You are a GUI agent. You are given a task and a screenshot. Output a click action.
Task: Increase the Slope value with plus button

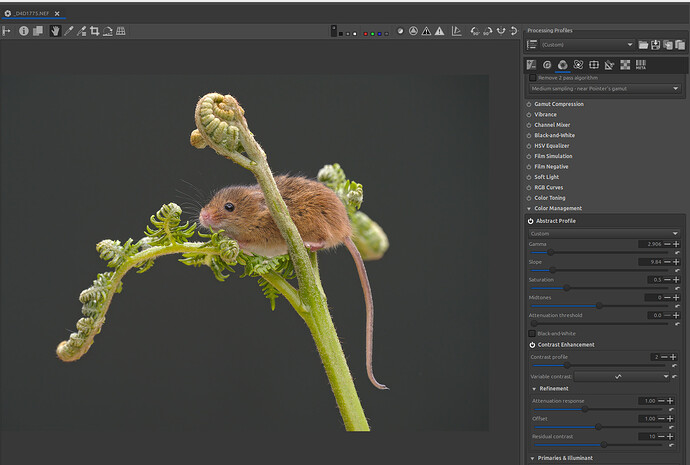pos(676,262)
